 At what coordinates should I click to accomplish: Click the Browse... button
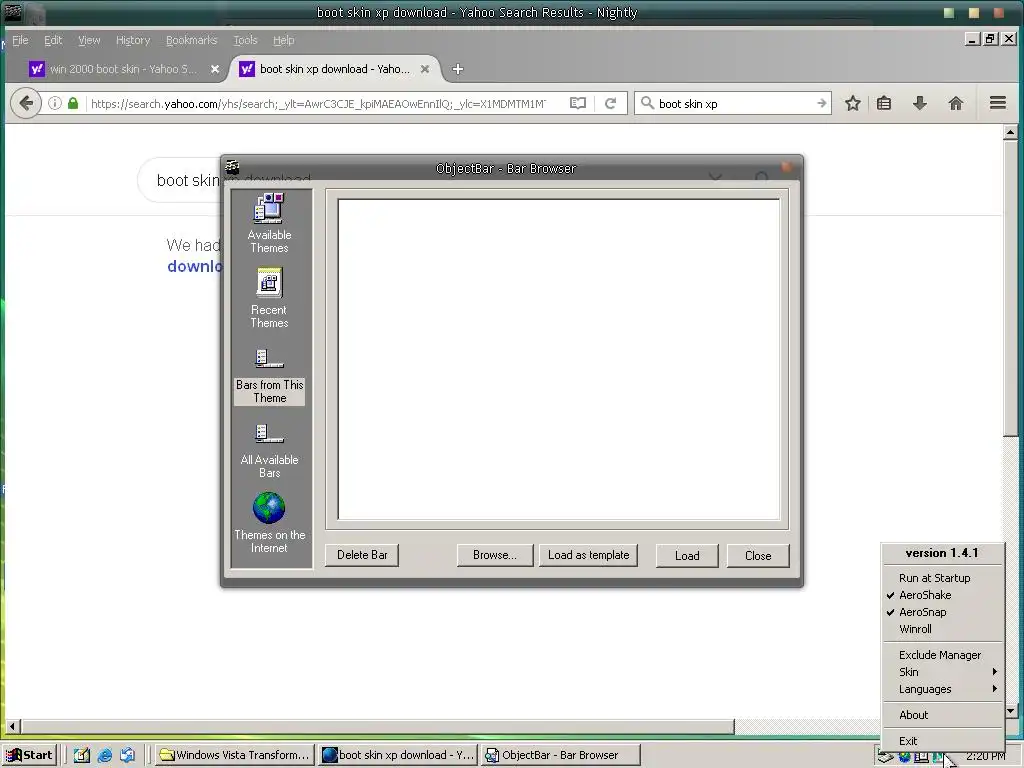tap(494, 555)
